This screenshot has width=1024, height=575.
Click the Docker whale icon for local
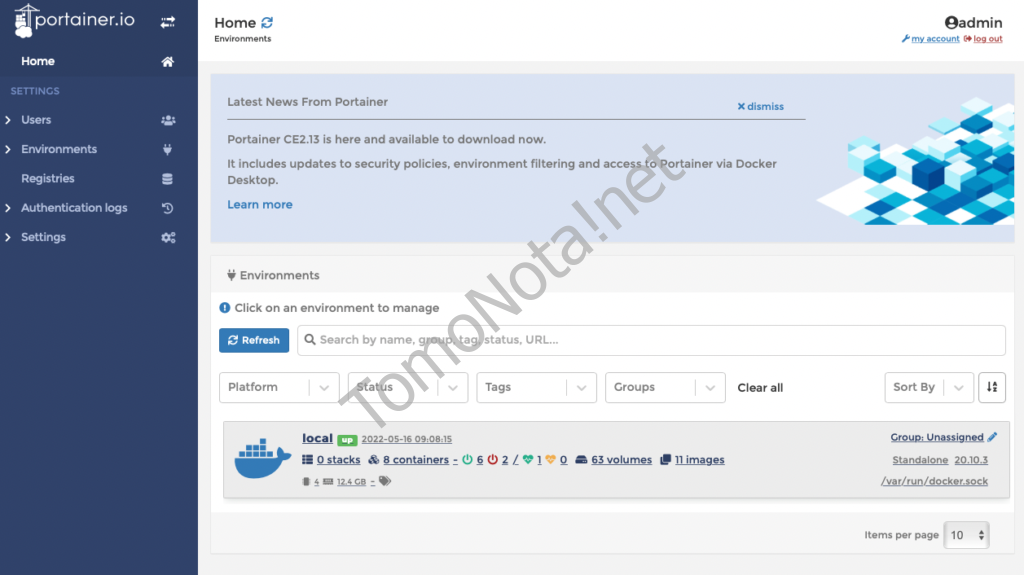coord(262,460)
